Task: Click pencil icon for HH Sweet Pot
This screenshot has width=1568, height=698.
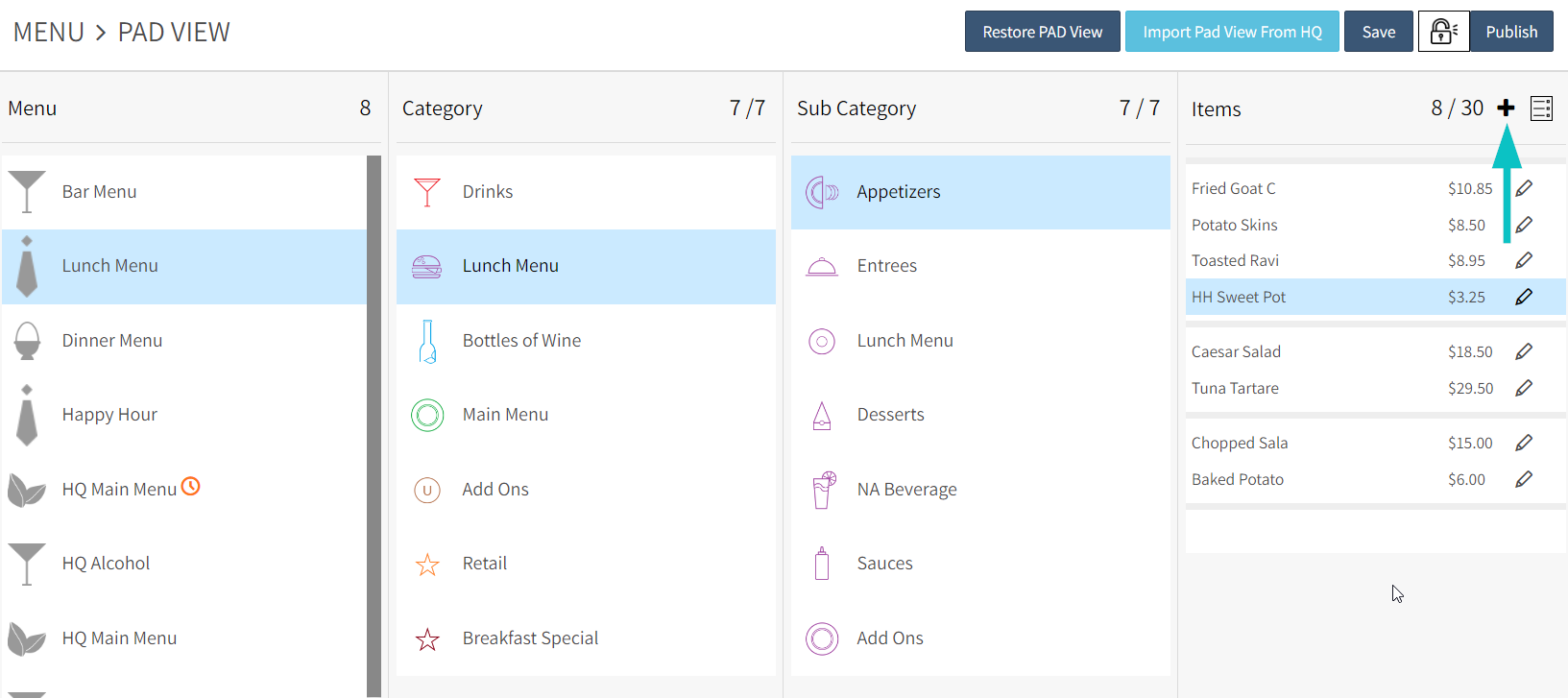Action: pyautogui.click(x=1524, y=297)
